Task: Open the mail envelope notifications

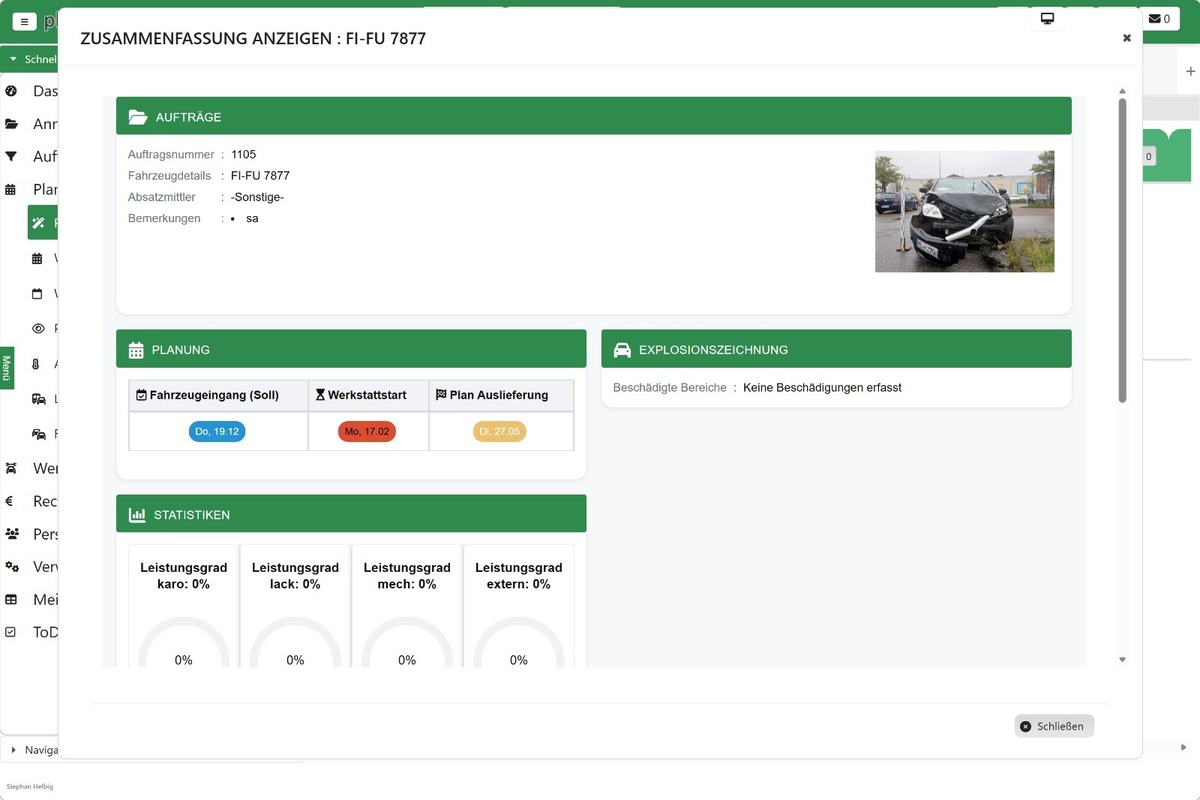Action: point(1159,19)
